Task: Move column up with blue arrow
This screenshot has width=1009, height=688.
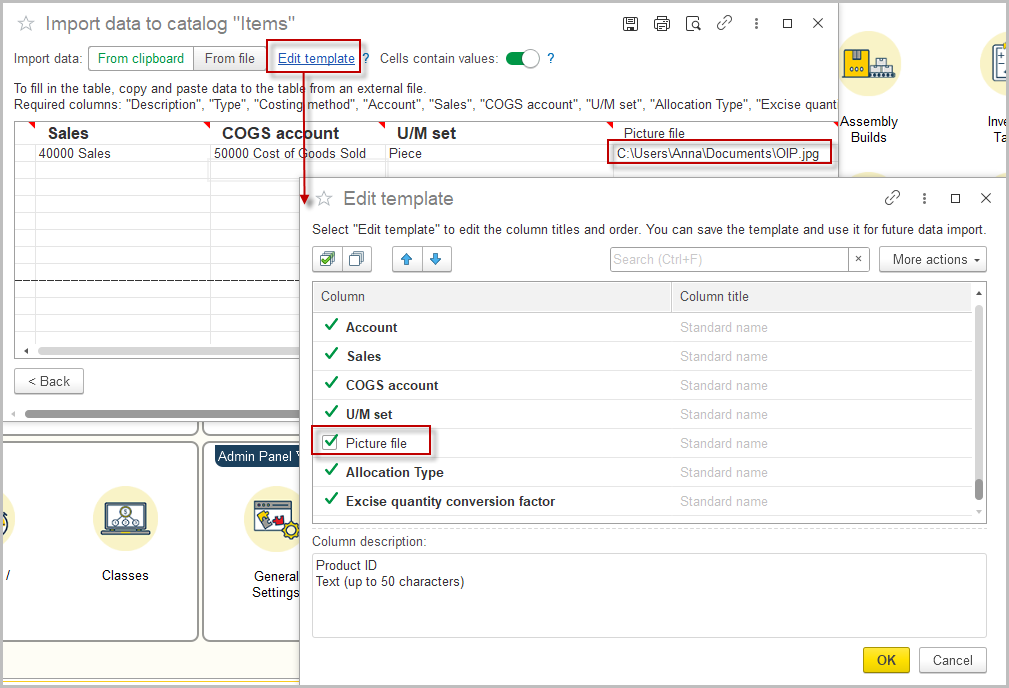Action: pyautogui.click(x=407, y=260)
